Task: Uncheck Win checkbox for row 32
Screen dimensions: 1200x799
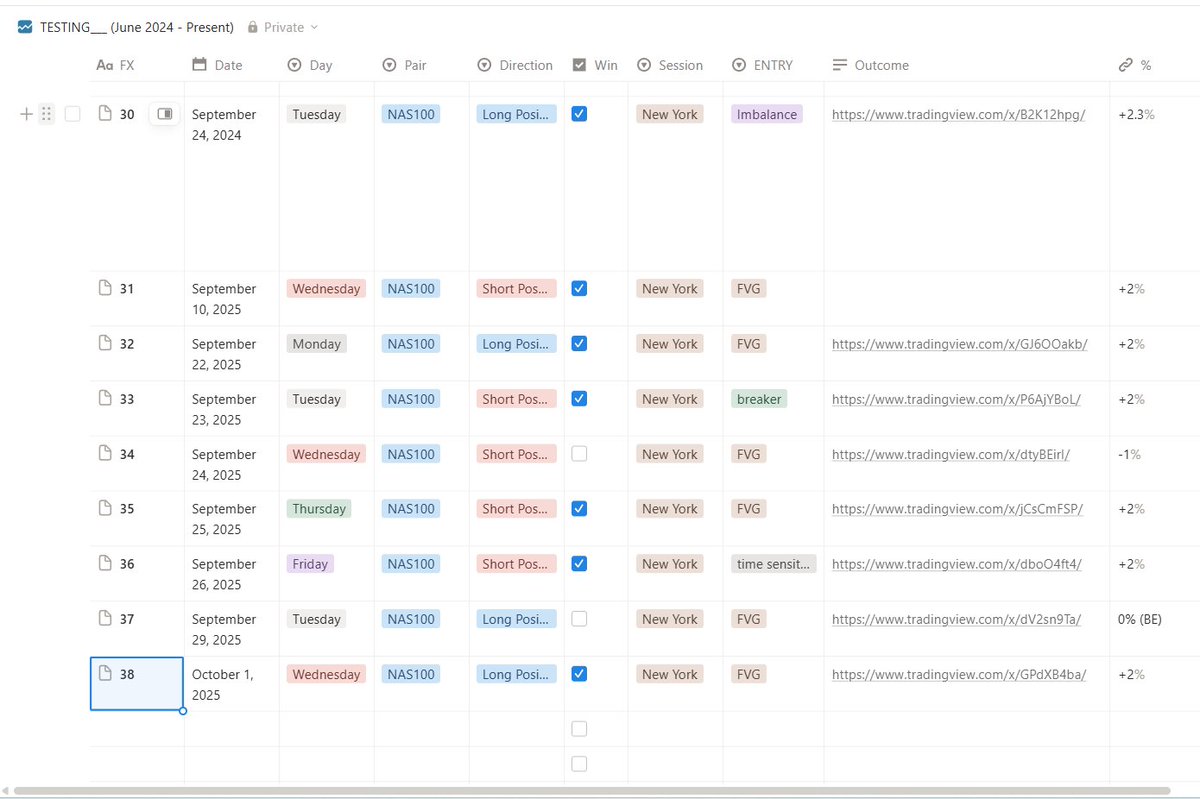Action: (x=579, y=343)
